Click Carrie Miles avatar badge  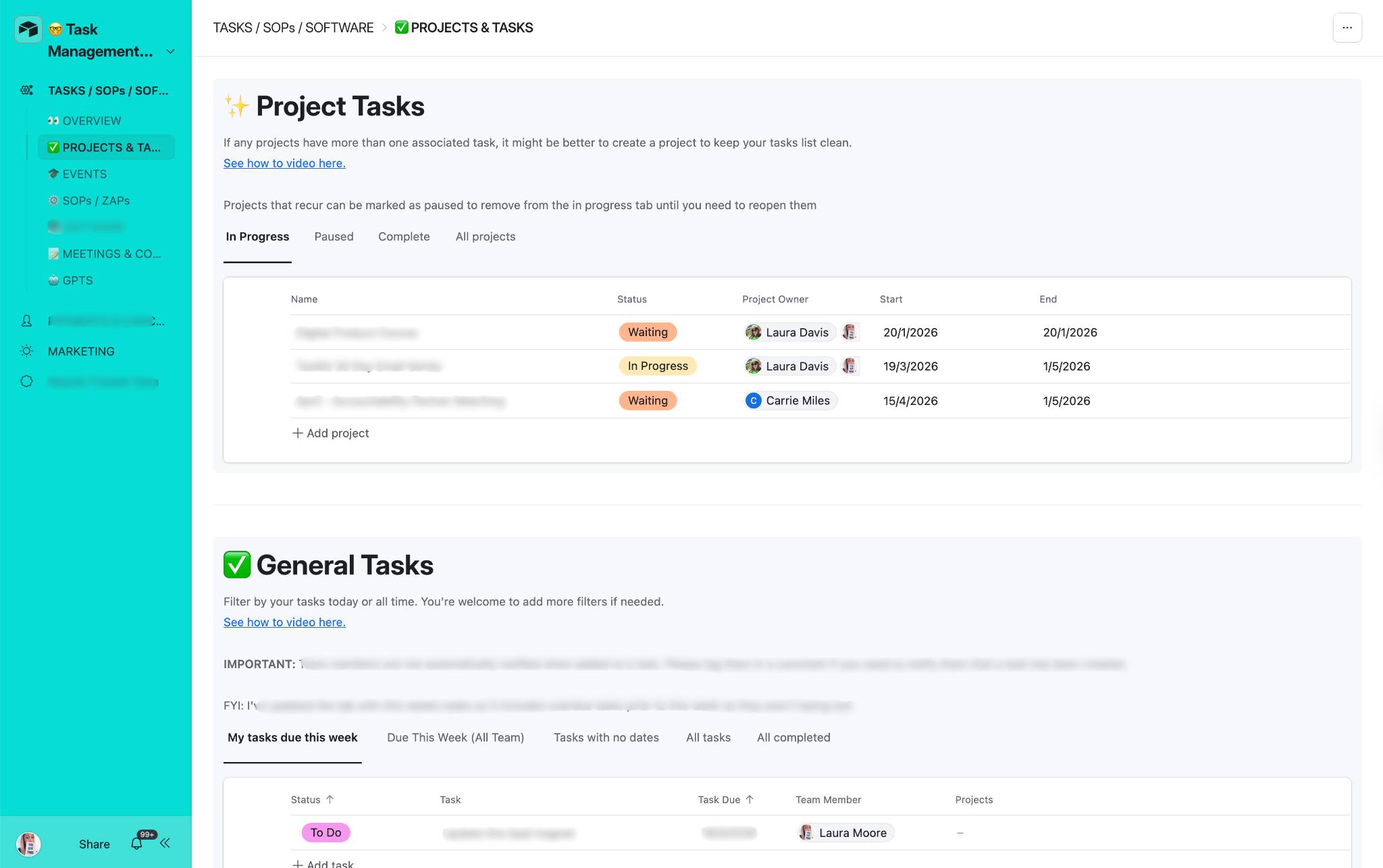tap(754, 400)
